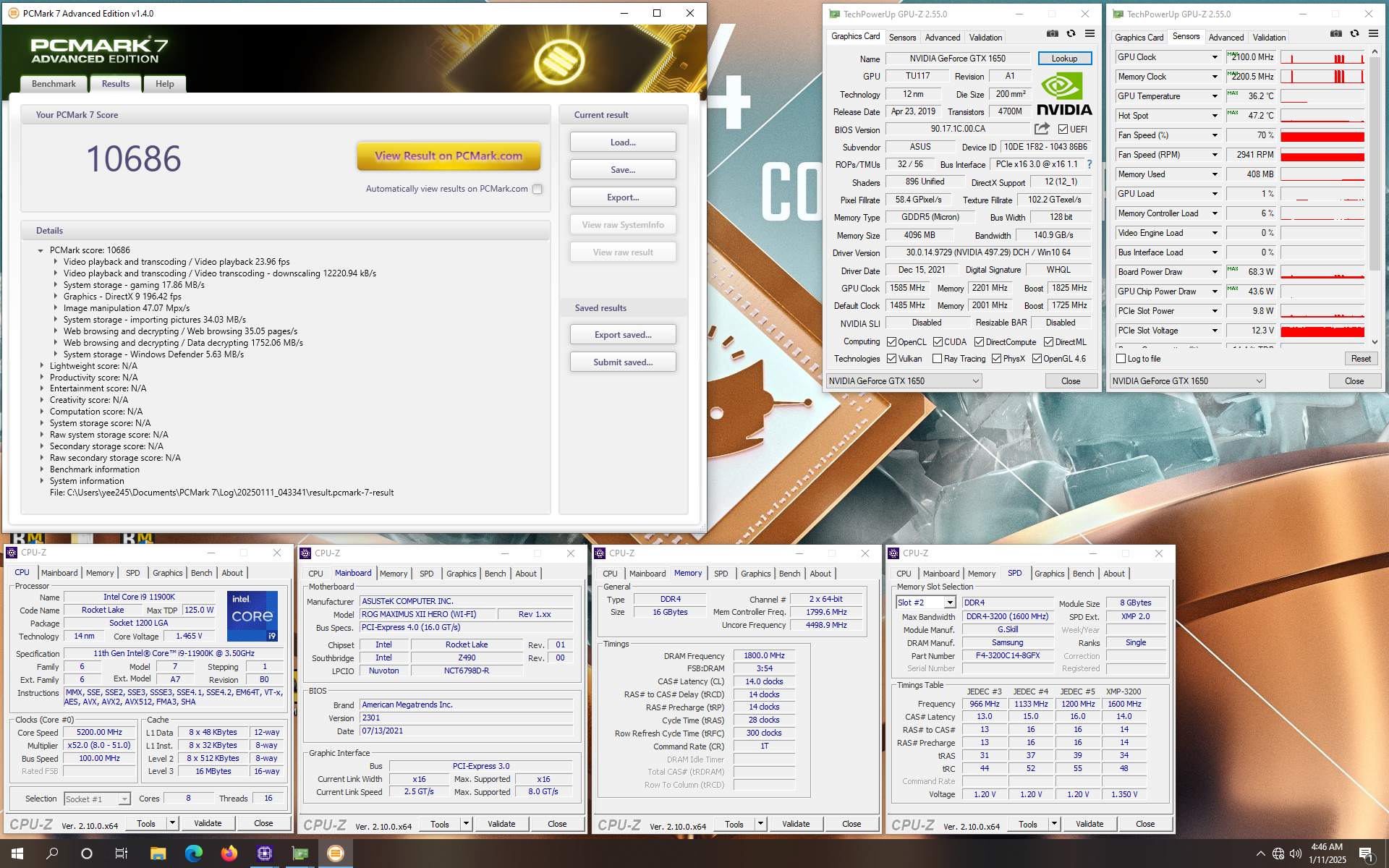
Task: Click the Export saved... button
Action: tap(623, 335)
